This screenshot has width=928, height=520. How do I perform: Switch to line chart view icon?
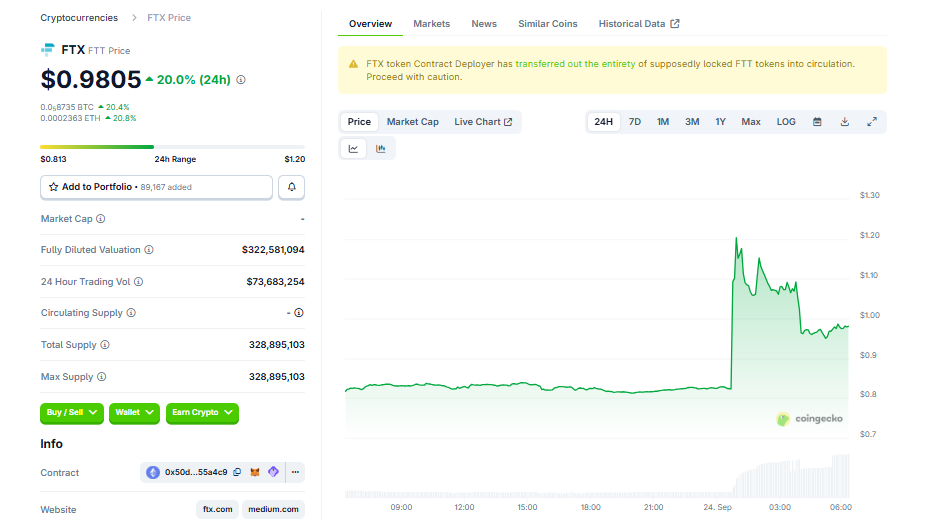(x=353, y=148)
